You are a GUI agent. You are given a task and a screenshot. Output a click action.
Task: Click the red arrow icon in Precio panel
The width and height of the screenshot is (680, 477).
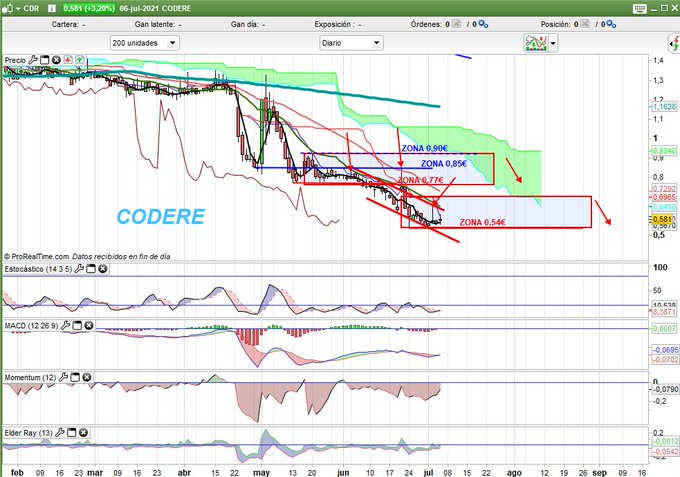68,60
